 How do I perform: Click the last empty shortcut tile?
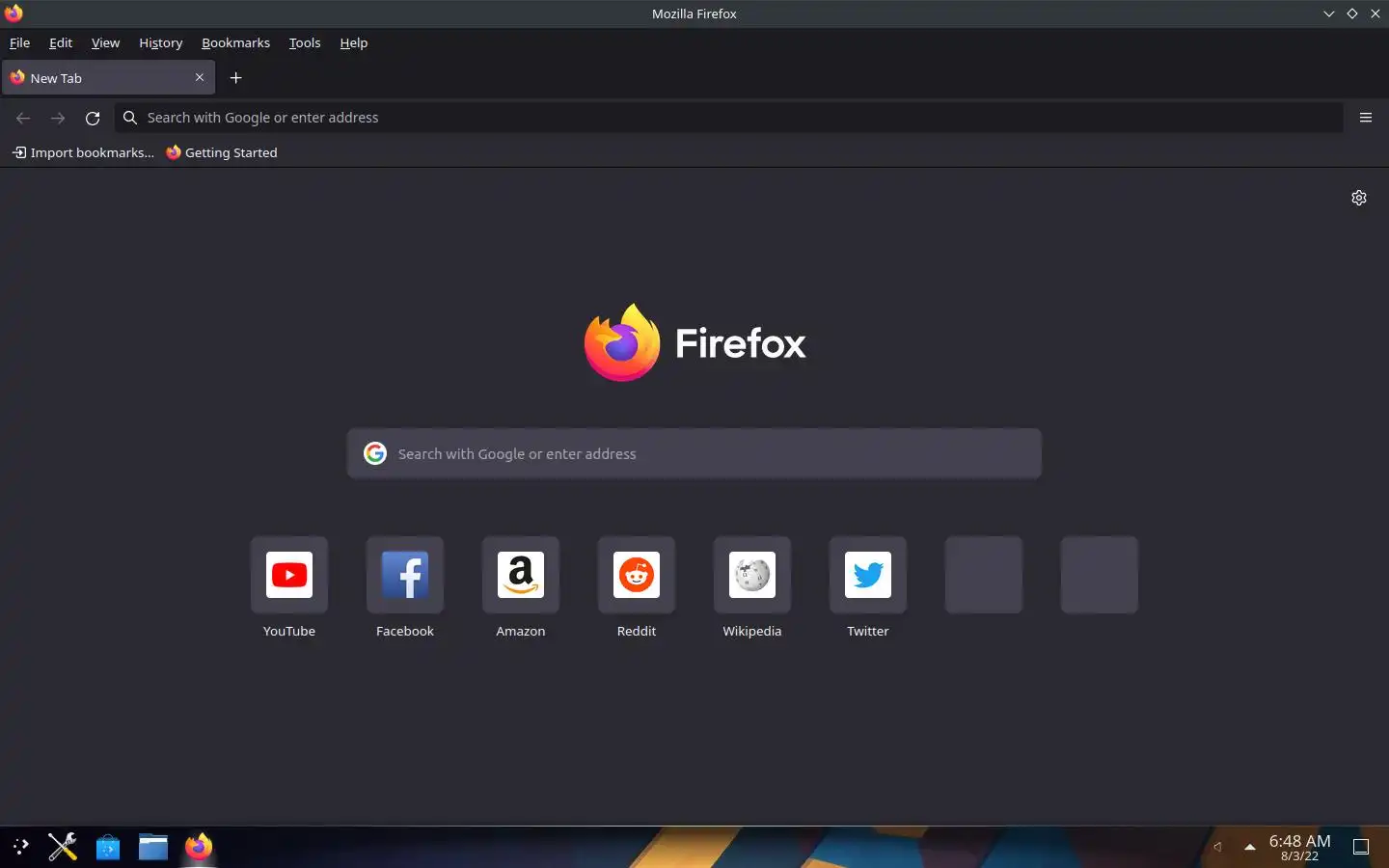(x=1100, y=575)
